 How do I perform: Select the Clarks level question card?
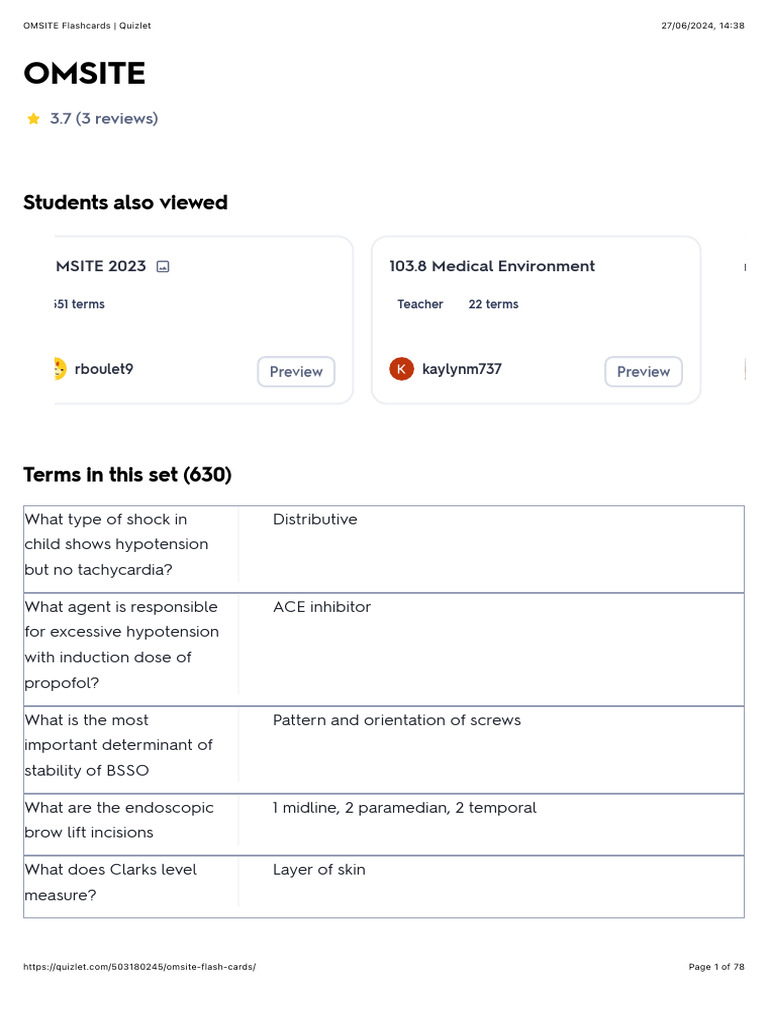(111, 882)
